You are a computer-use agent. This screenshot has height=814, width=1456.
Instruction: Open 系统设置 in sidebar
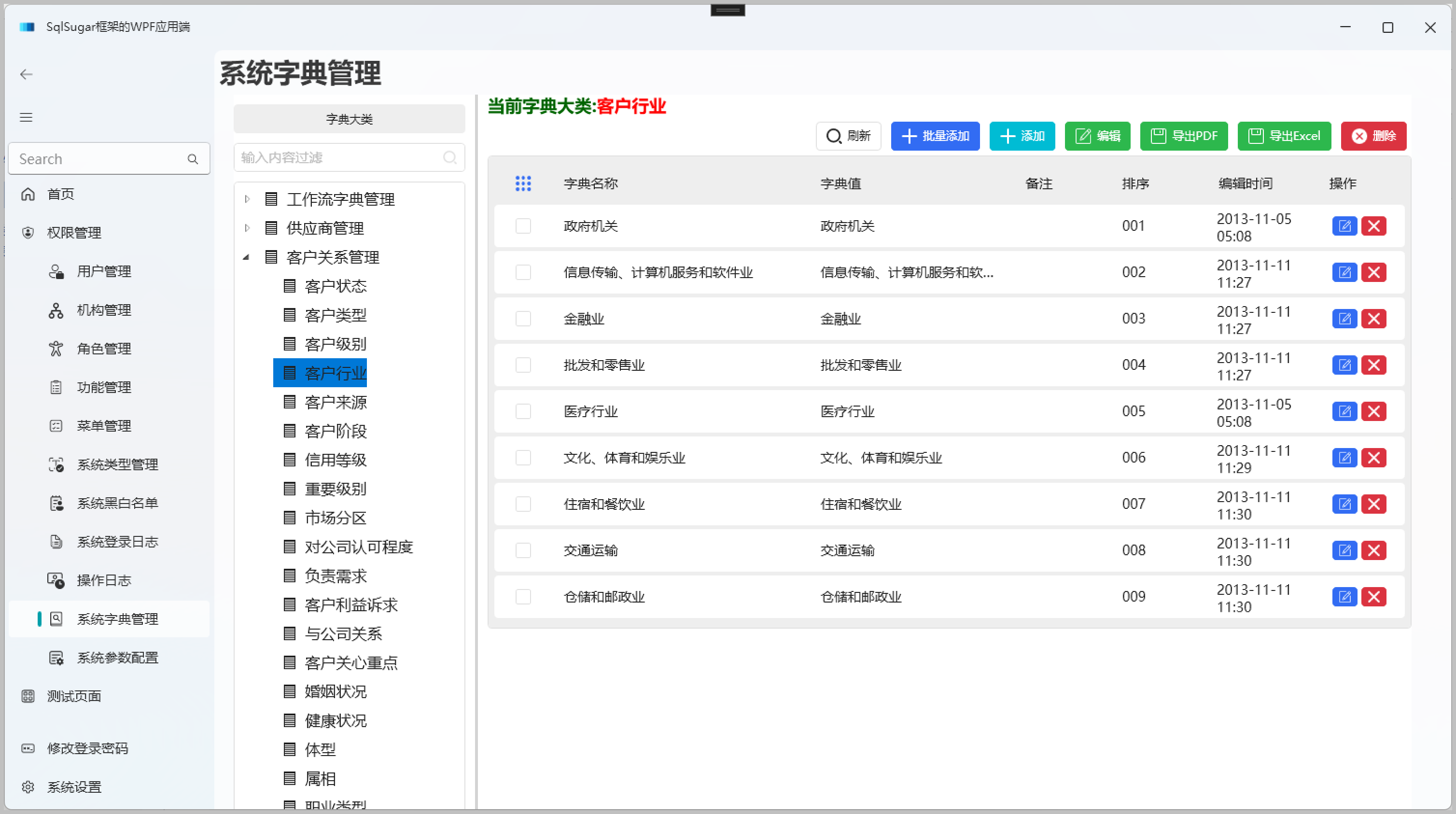(109, 787)
